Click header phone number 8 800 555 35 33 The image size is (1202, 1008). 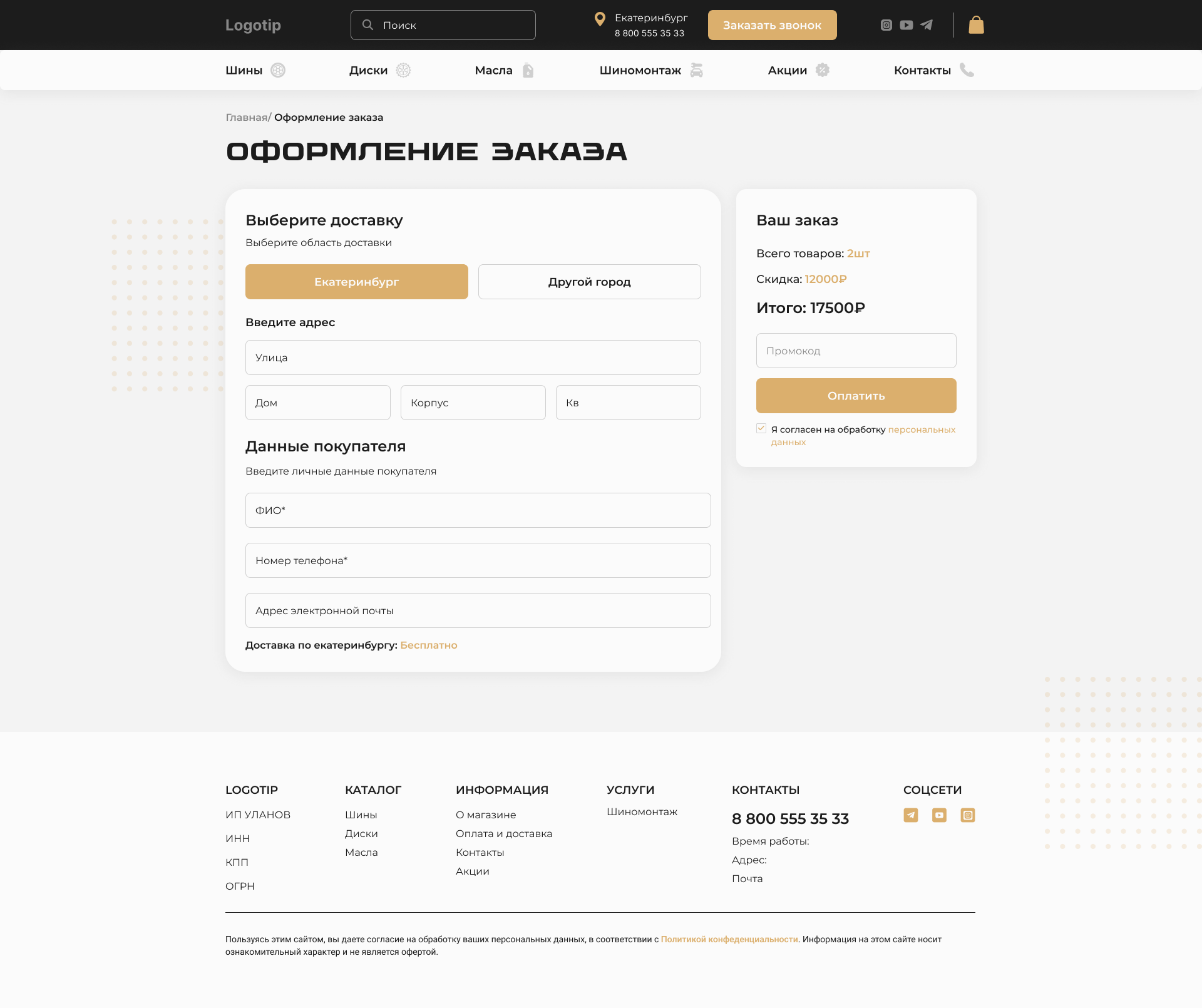tap(649, 33)
